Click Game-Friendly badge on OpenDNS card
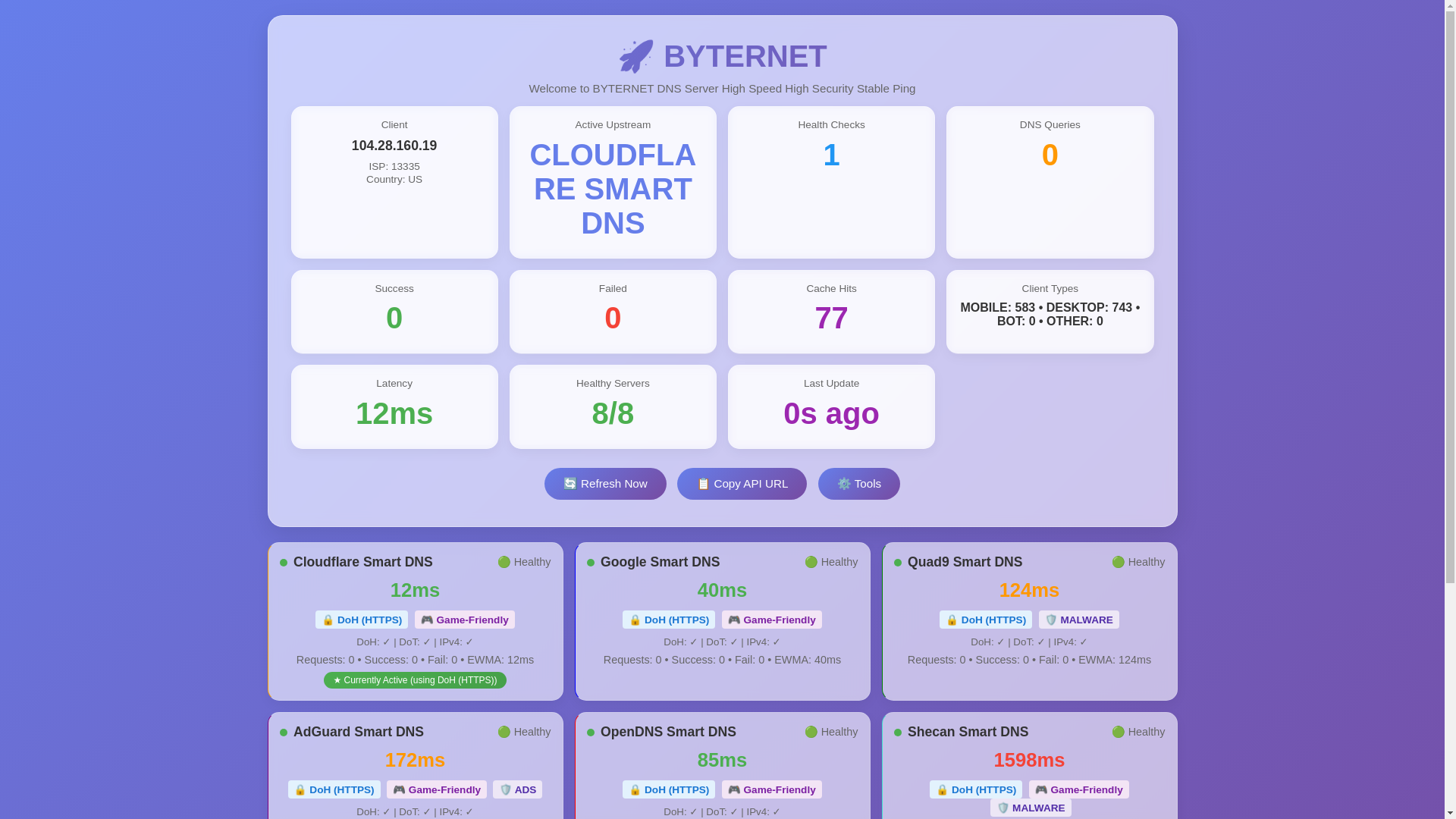Screen dimensions: 1456x819 coord(771,789)
